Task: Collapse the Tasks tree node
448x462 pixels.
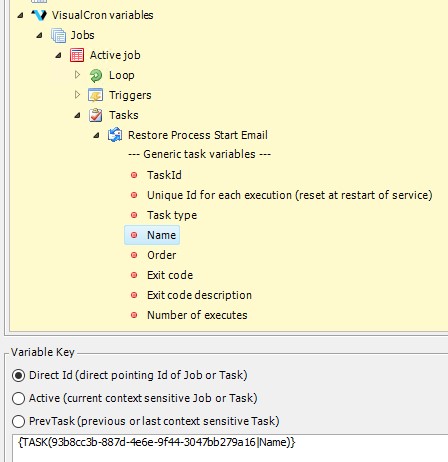Action: [x=77, y=115]
